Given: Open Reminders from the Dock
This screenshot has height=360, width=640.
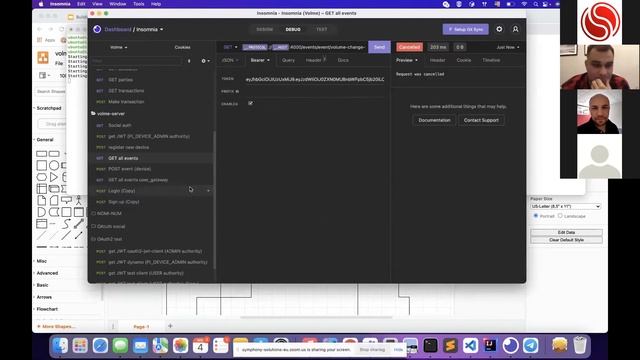Looking at the screenshot, I should (220, 346).
